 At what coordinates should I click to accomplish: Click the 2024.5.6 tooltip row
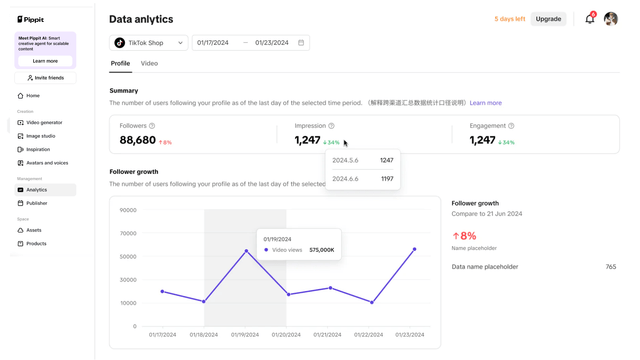363,160
